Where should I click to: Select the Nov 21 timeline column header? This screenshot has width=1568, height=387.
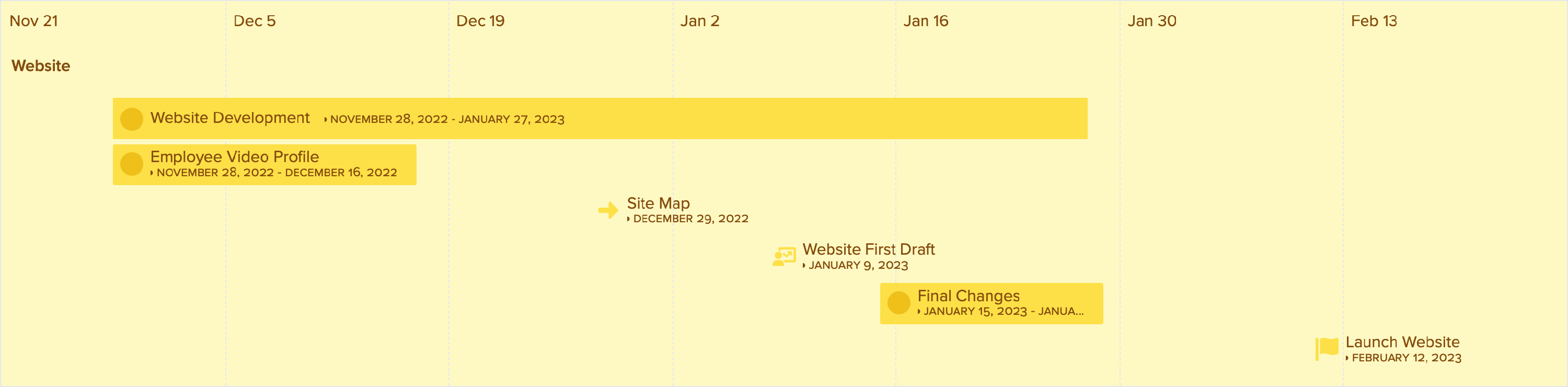tap(33, 21)
